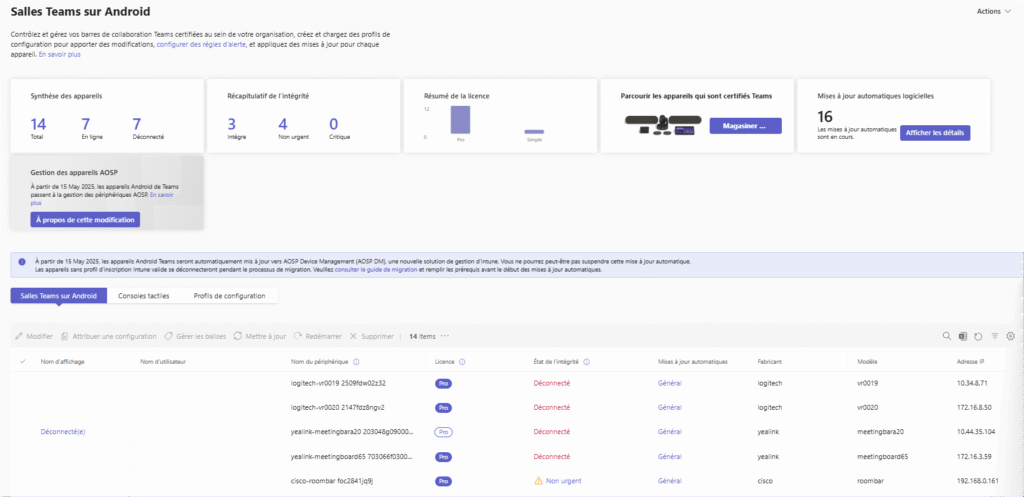Click Pro badge in yealink-meetingboard65 row
The width and height of the screenshot is (1024, 497).
(443, 457)
